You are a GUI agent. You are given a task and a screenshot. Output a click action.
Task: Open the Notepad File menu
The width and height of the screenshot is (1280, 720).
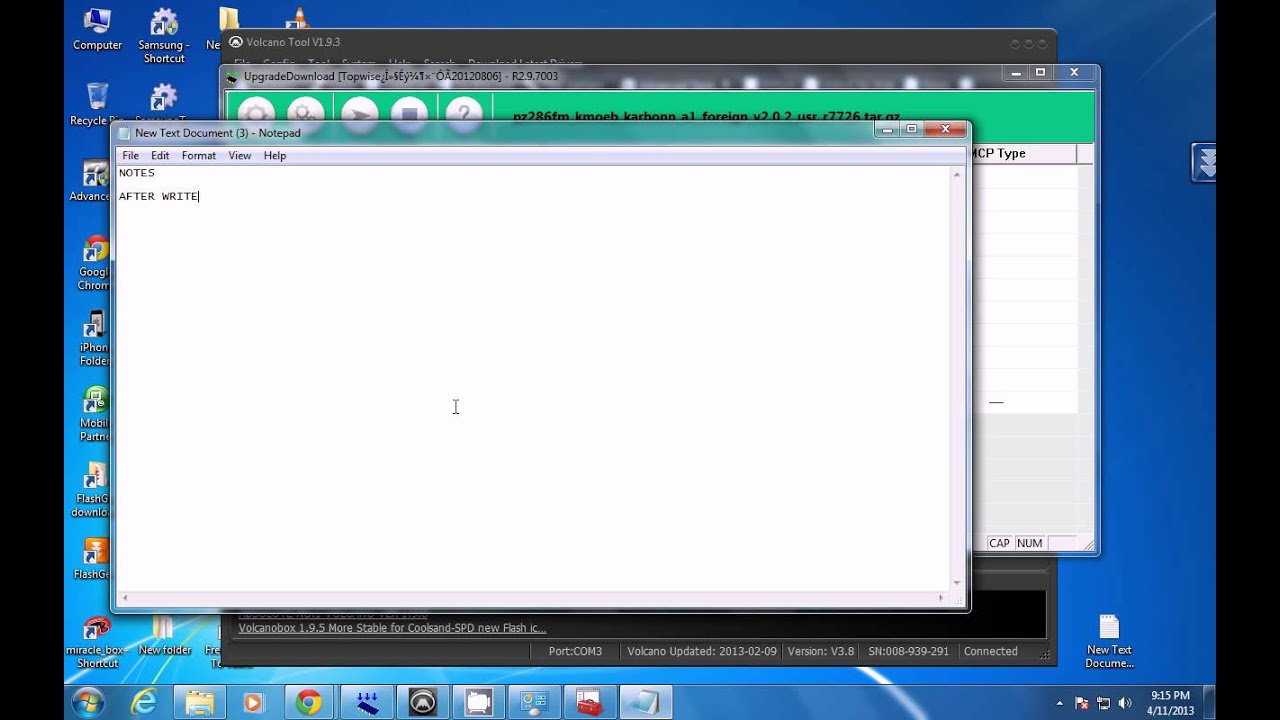(x=130, y=156)
